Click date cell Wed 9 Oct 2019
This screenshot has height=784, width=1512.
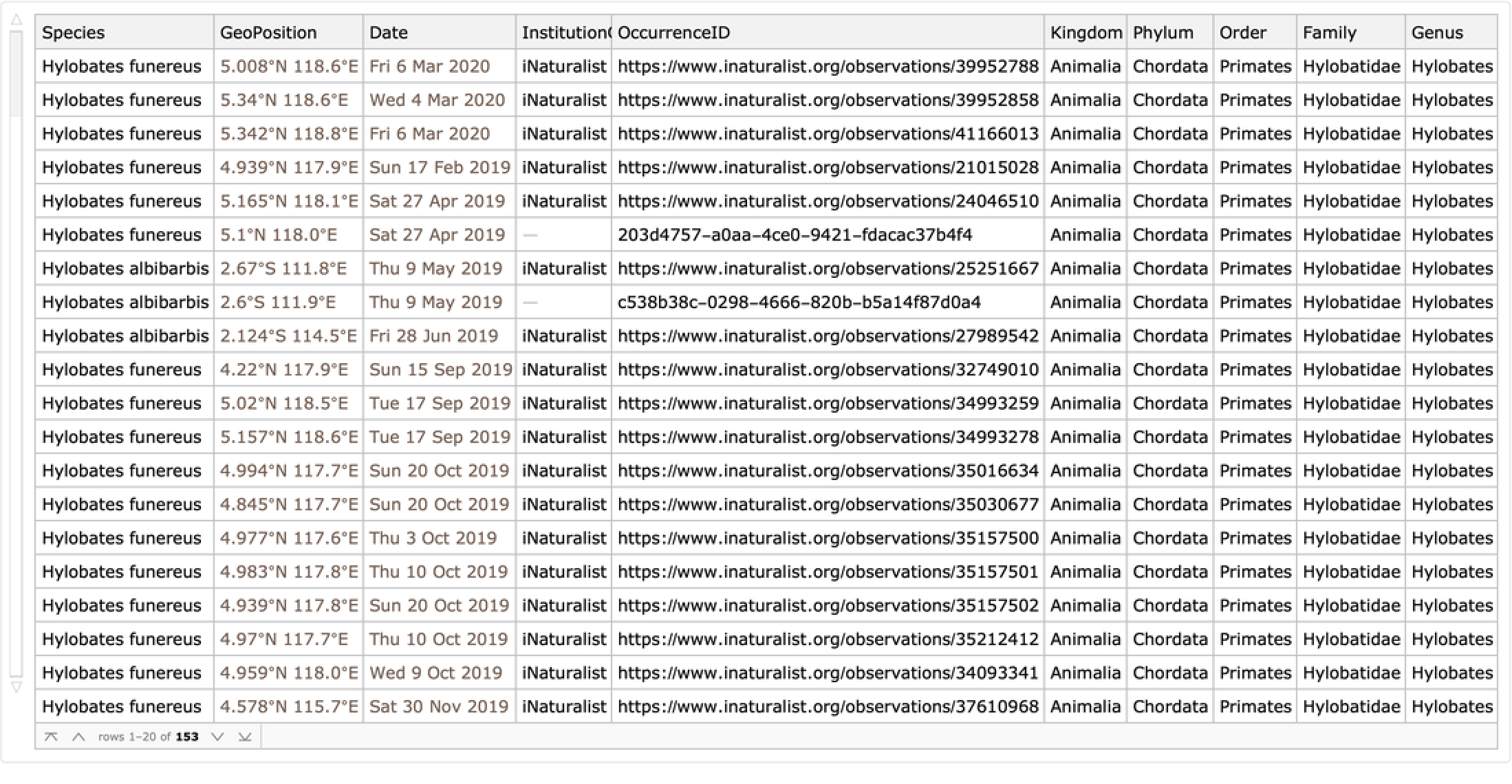(x=436, y=673)
